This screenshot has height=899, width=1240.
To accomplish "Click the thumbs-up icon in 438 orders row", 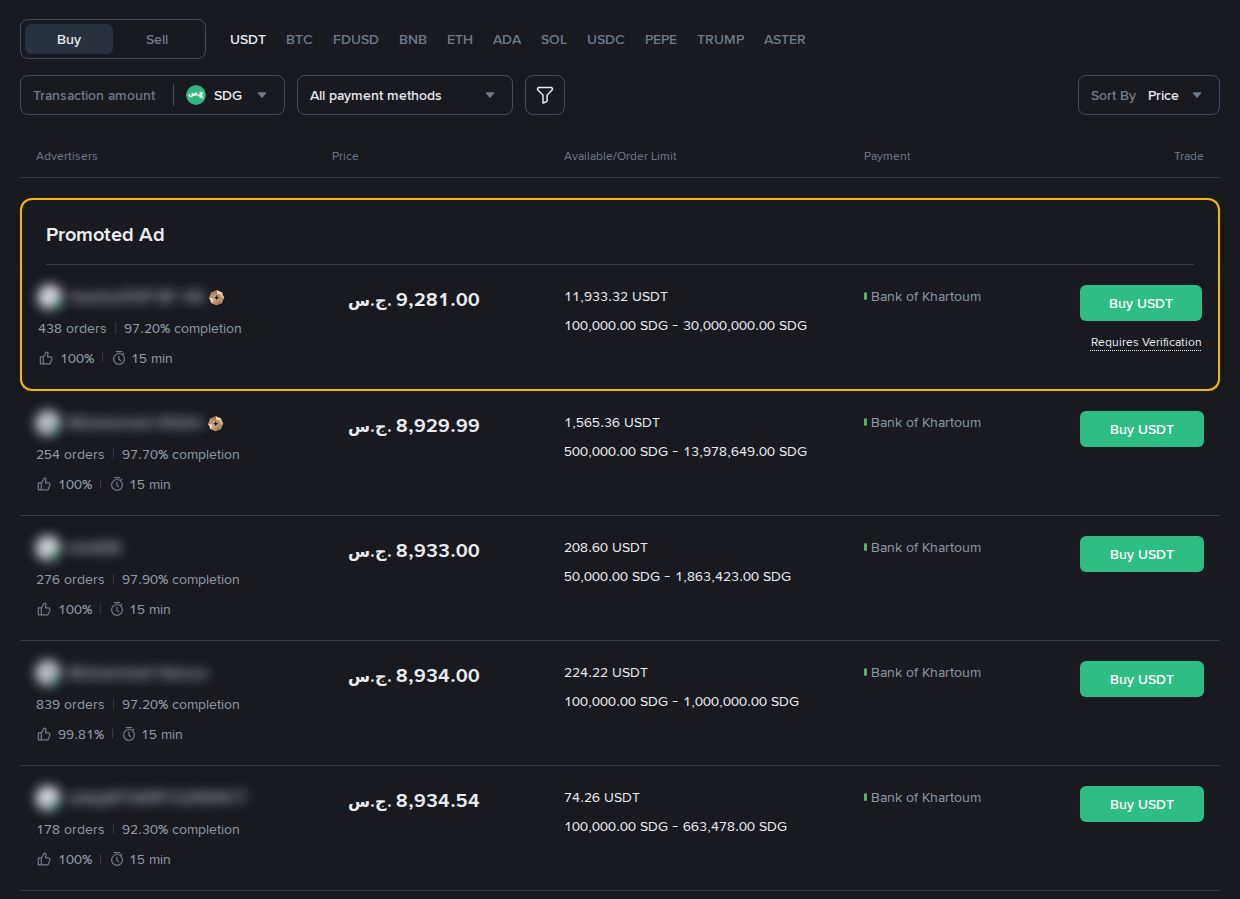I will (45, 358).
